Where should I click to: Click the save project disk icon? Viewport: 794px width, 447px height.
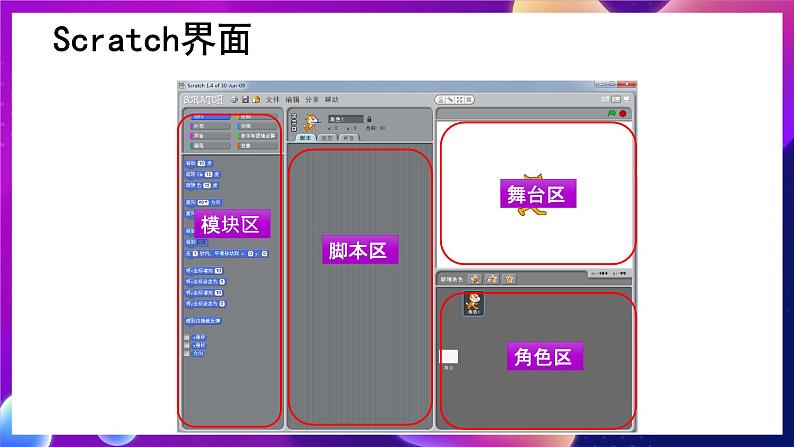[245, 100]
